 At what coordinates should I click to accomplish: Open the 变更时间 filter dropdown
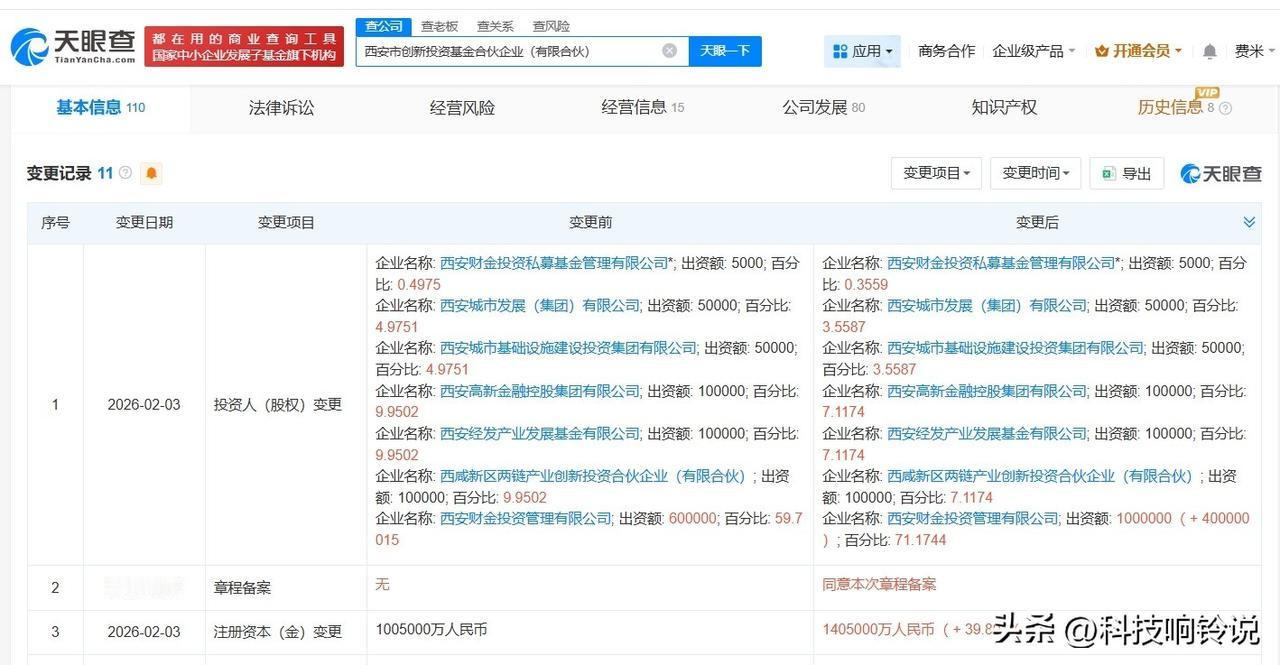point(1035,173)
